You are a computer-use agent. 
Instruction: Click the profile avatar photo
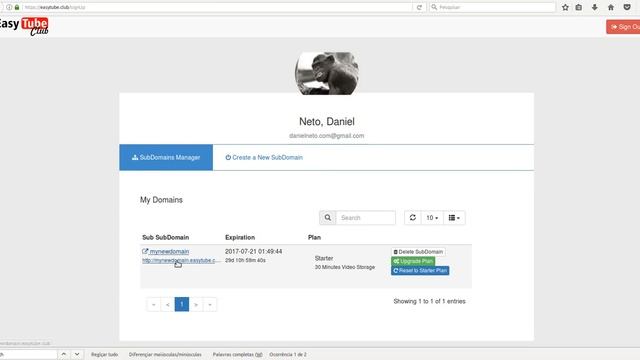pos(327,73)
